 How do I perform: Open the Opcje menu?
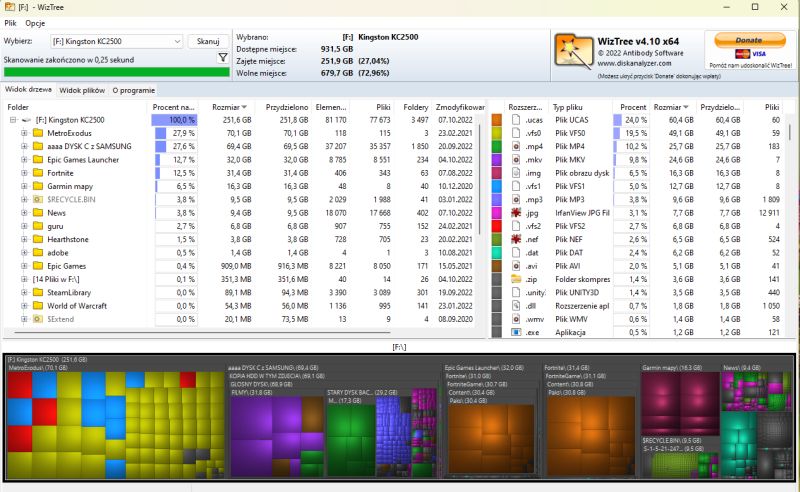(36, 22)
